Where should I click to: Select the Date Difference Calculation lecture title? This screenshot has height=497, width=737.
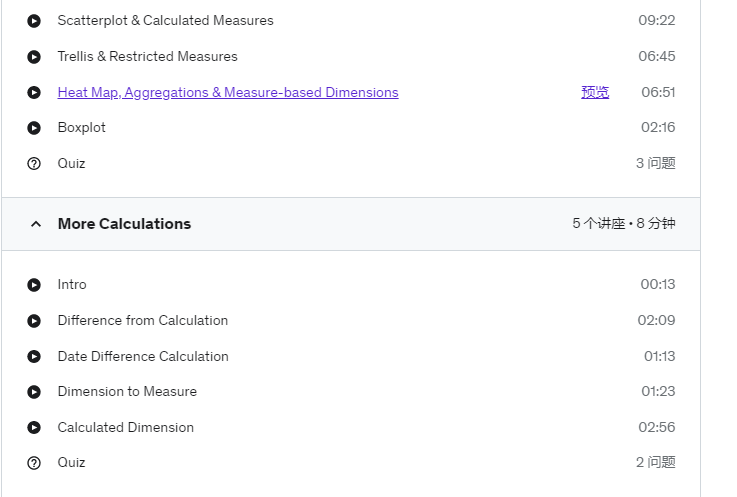point(143,356)
